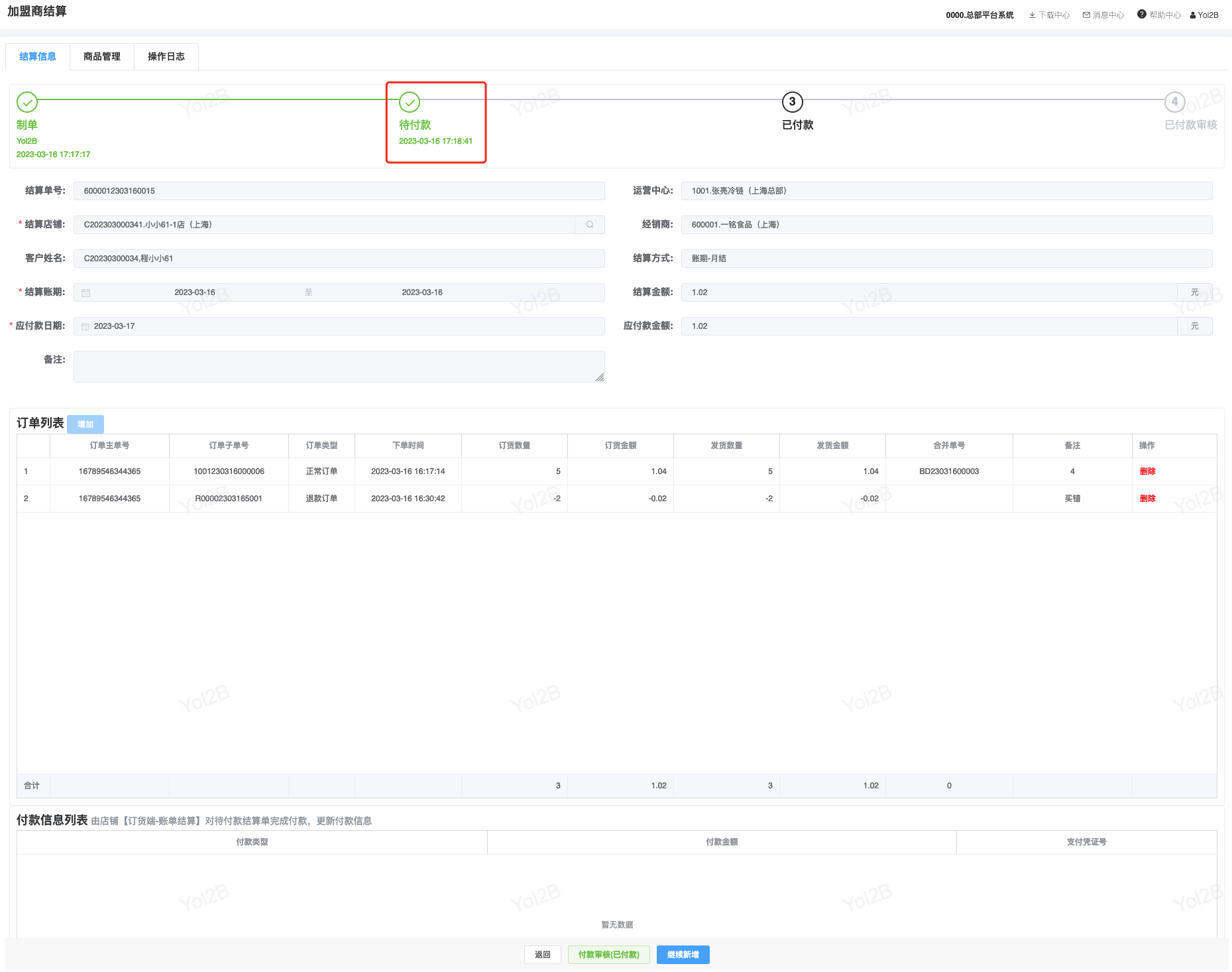The height and width of the screenshot is (972, 1232).
Task: Open the 下载中心 download icon
Action: pyautogui.click(x=1032, y=15)
